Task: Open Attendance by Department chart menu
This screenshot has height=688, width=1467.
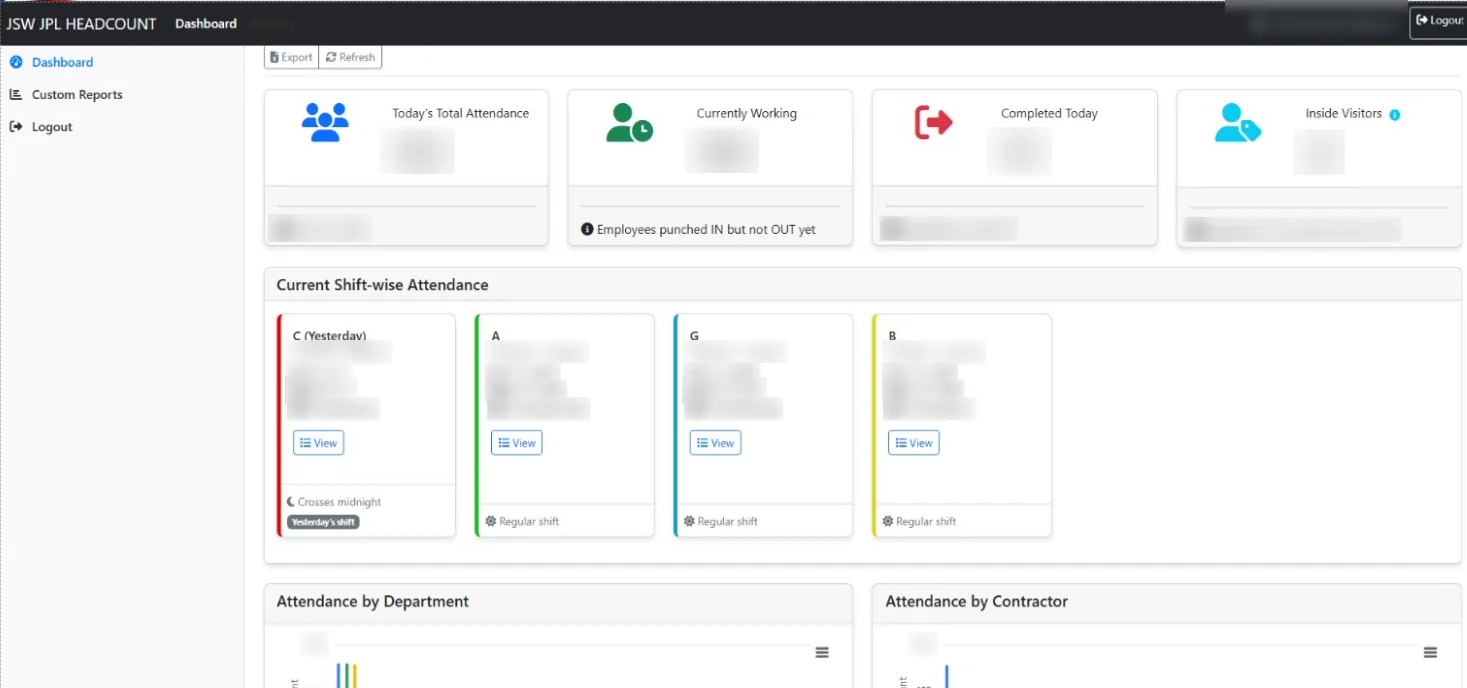Action: coord(822,653)
